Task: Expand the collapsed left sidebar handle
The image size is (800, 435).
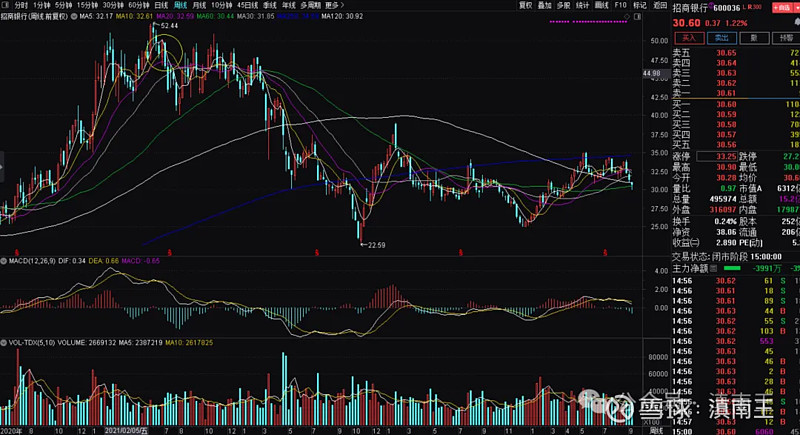Action: 2,167
